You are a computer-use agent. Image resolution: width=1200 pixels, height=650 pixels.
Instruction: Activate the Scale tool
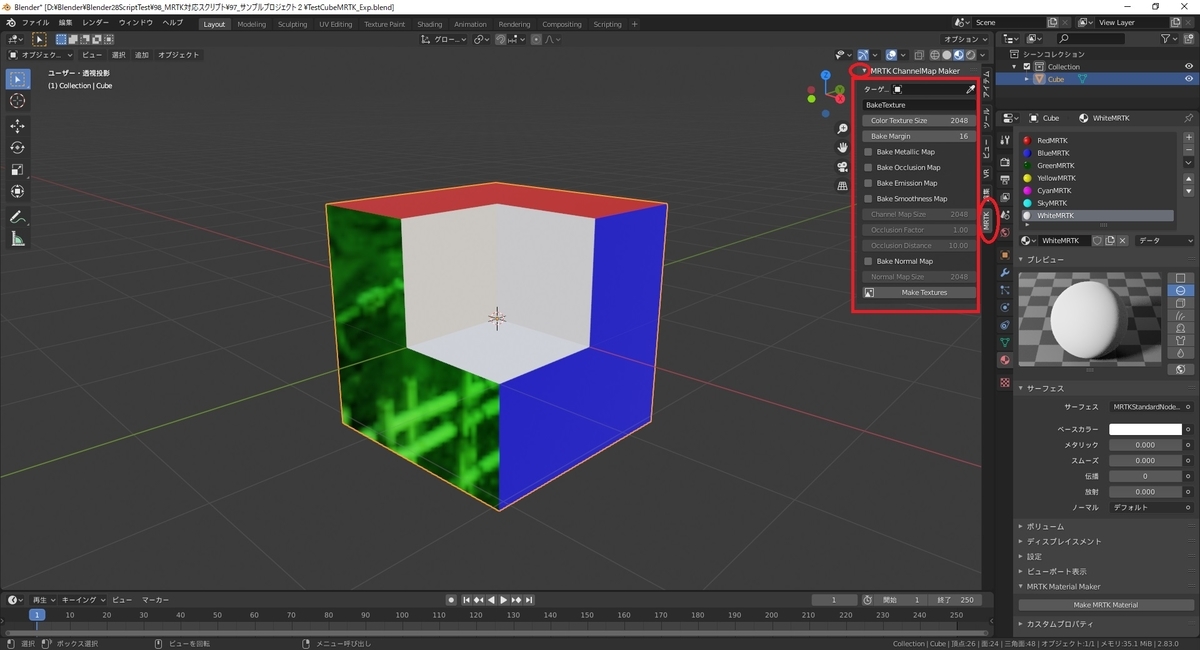click(18, 170)
